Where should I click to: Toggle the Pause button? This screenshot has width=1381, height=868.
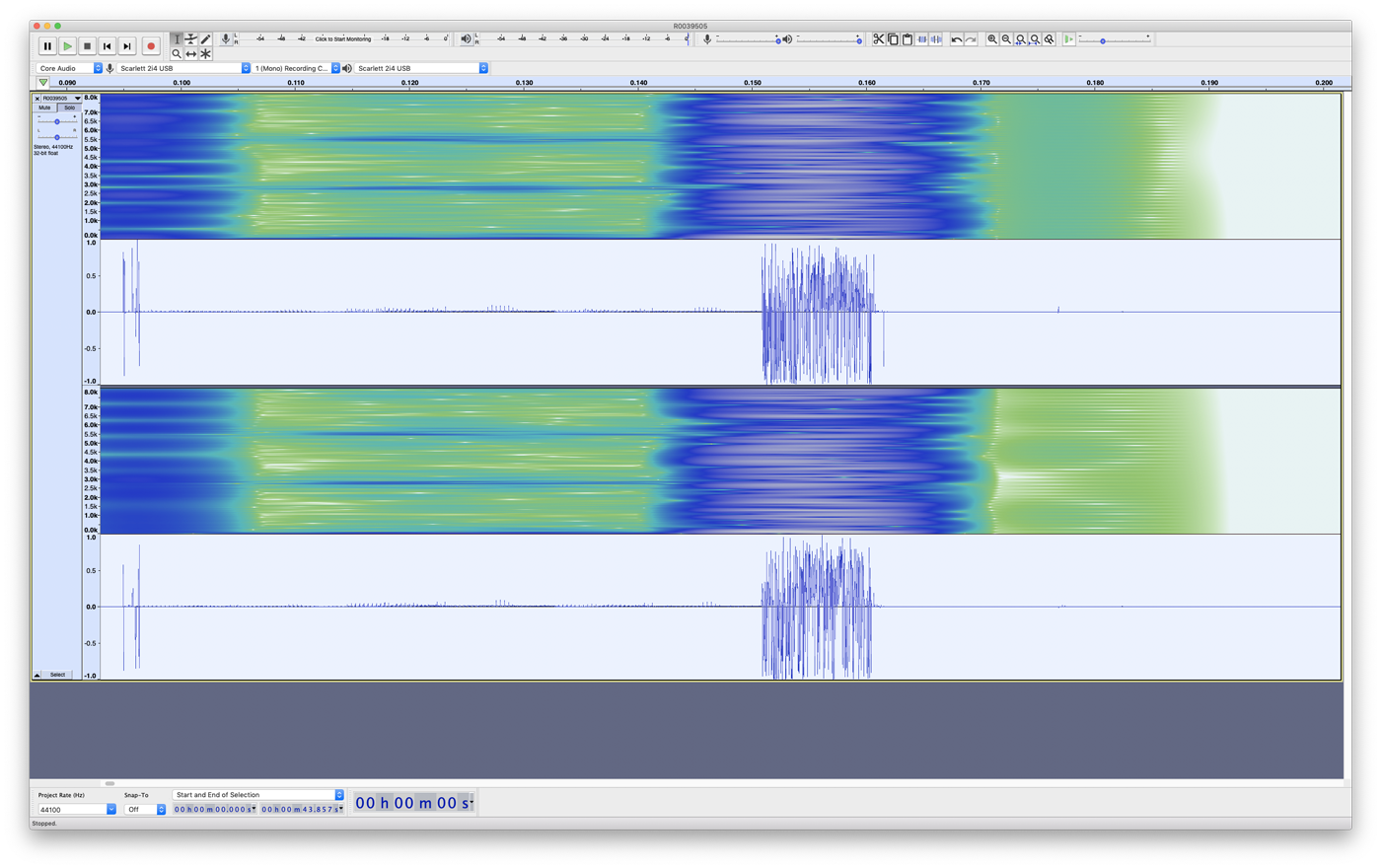coord(47,46)
